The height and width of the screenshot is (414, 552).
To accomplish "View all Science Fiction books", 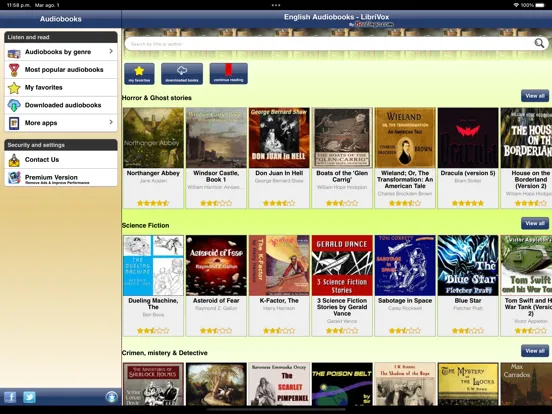I will tap(535, 223).
